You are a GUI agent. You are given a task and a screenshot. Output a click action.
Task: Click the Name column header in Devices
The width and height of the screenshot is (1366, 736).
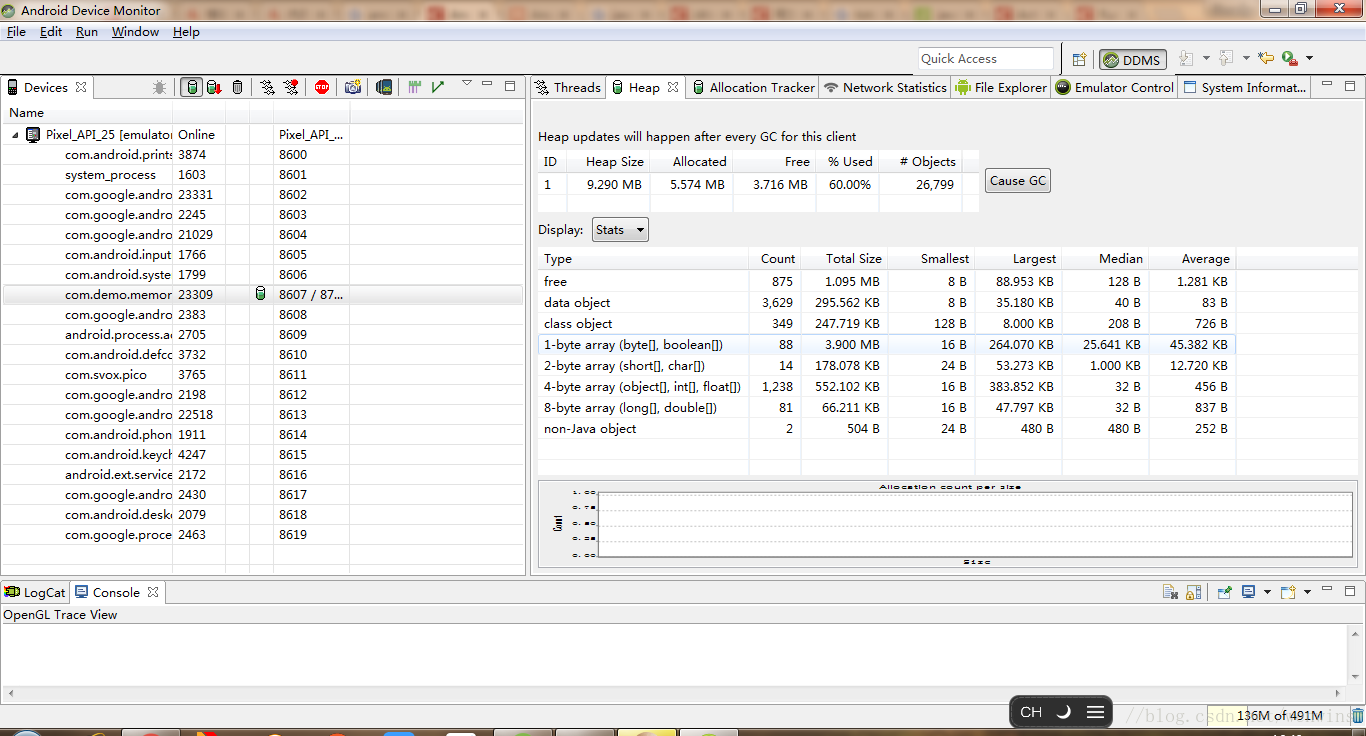(87, 113)
